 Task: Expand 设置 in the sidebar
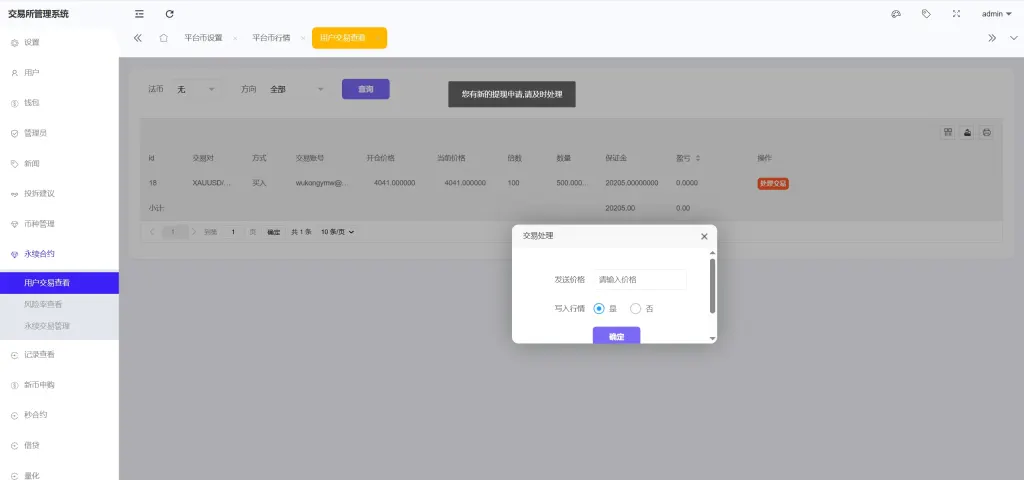point(59,42)
